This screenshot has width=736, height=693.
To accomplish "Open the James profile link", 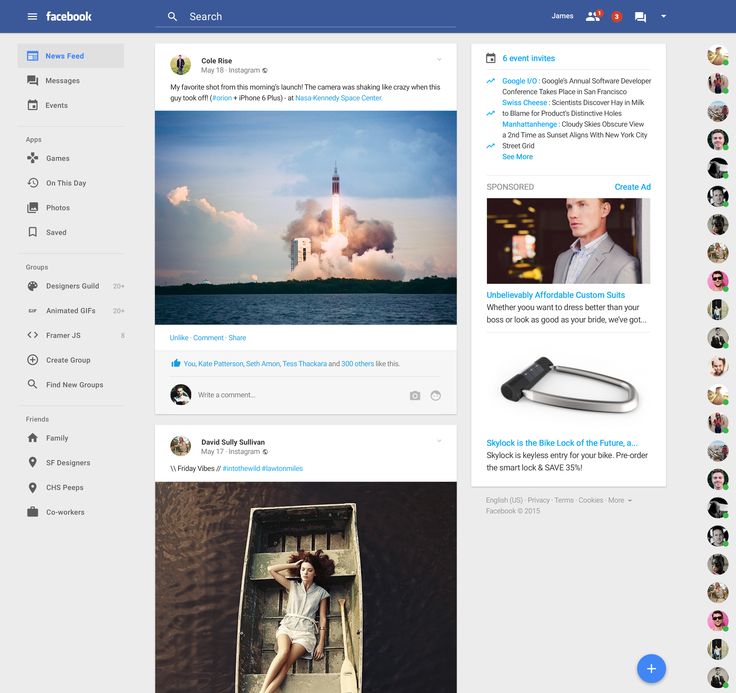I will (562, 16).
